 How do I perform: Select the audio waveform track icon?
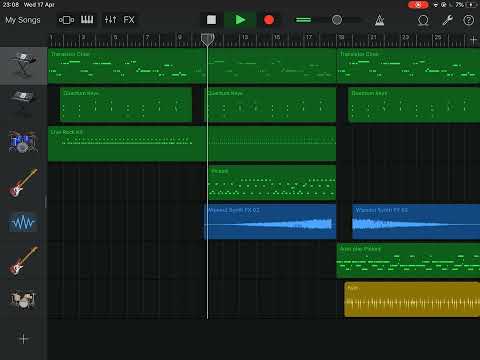(23, 223)
